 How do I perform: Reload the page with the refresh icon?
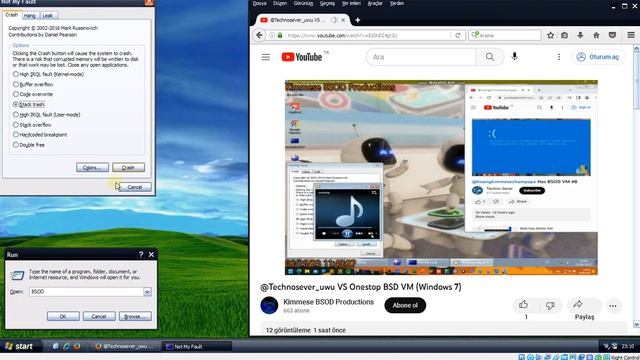coord(458,36)
